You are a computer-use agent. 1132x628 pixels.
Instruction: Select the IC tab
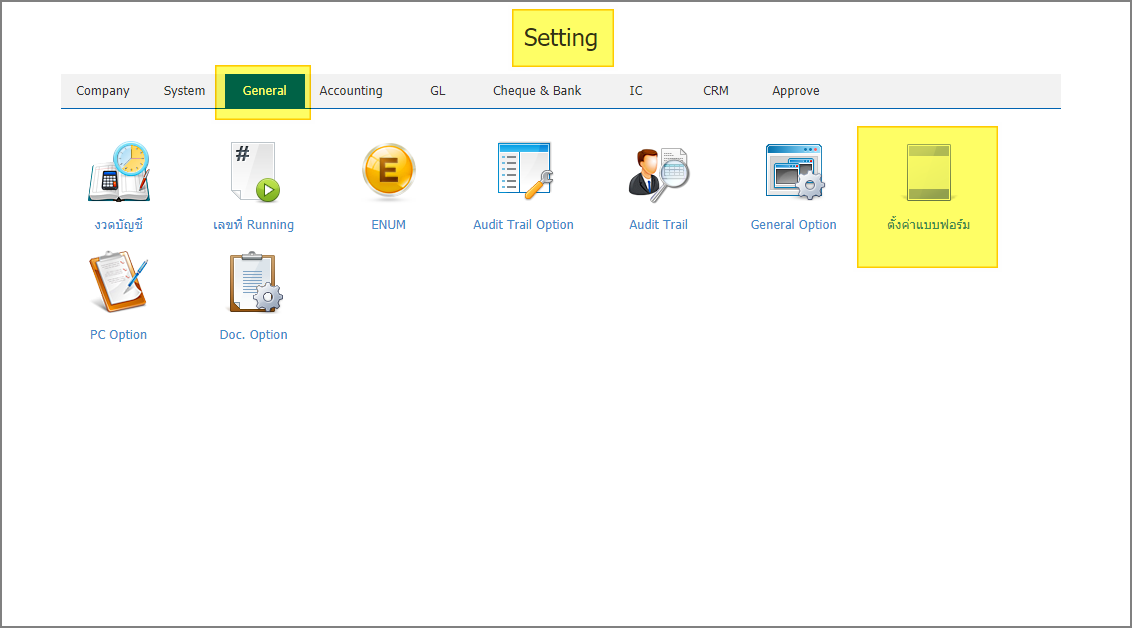point(636,91)
